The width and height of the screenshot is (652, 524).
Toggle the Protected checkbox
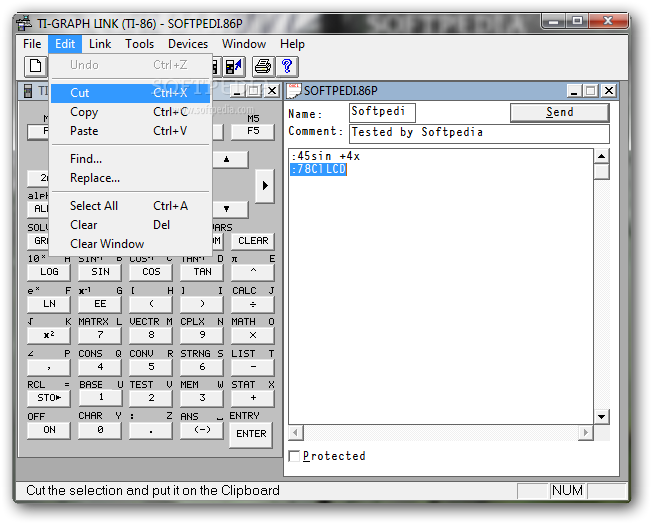294,456
